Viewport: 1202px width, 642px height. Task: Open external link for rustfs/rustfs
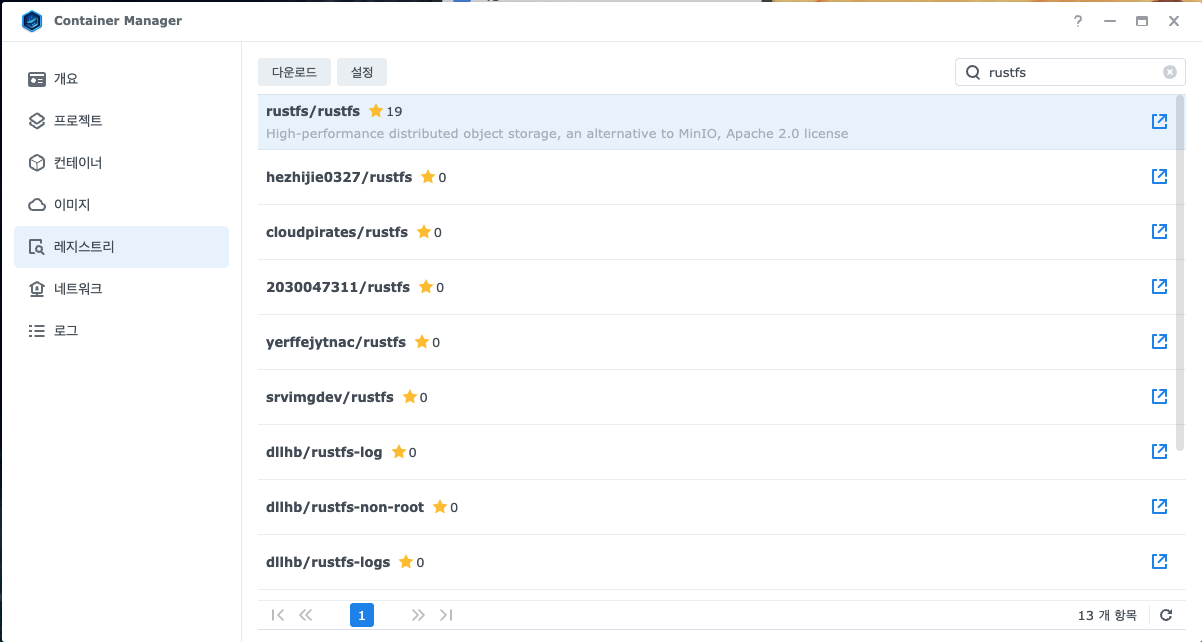tap(1159, 122)
